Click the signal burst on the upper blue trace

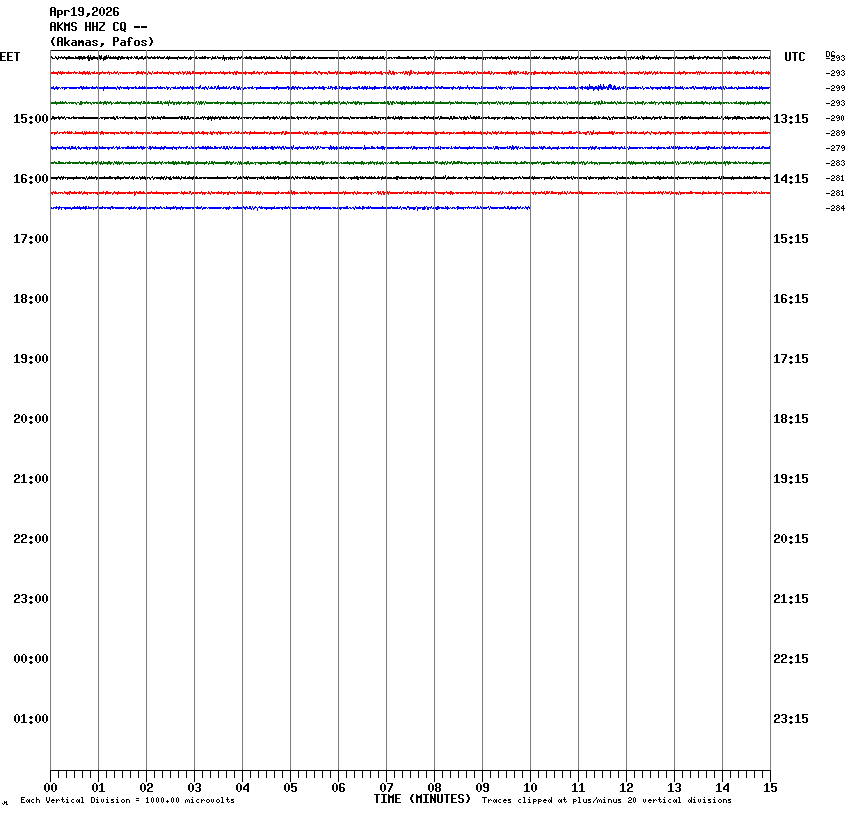[x=605, y=88]
